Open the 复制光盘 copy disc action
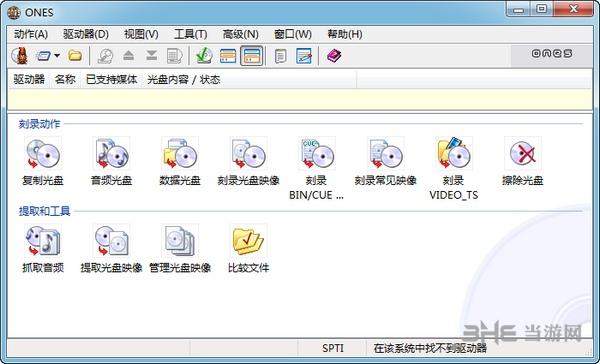 [43, 162]
